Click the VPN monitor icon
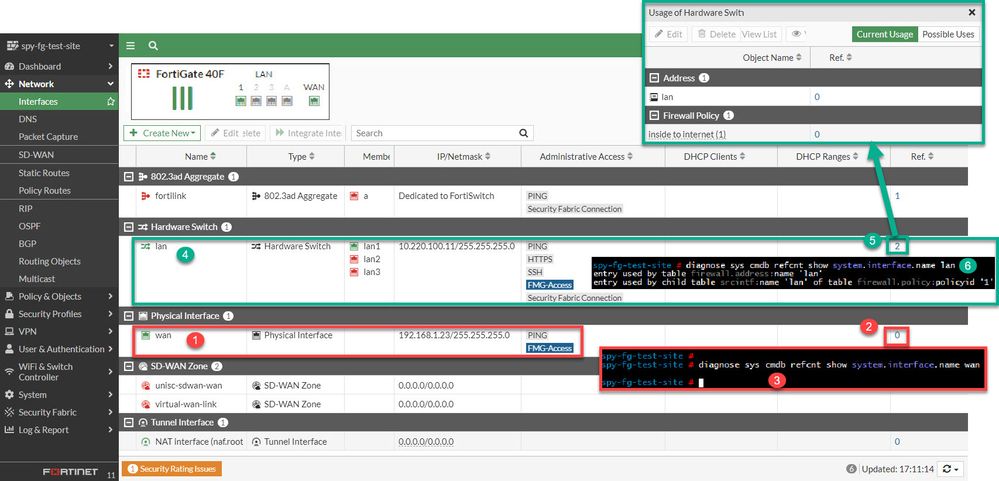Viewport: 999px width, 481px height. click(x=9, y=331)
